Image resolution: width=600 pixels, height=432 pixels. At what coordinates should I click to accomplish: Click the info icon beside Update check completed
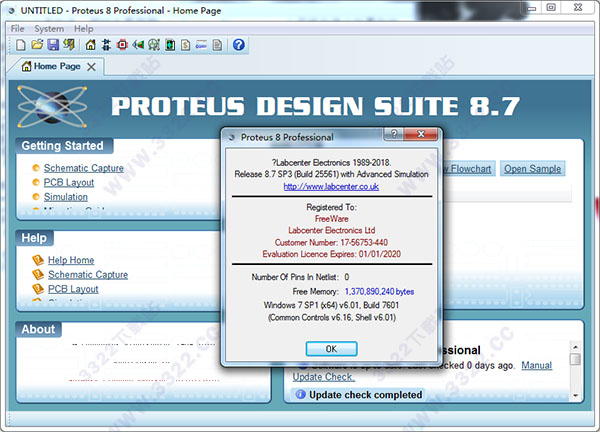pyautogui.click(x=300, y=394)
